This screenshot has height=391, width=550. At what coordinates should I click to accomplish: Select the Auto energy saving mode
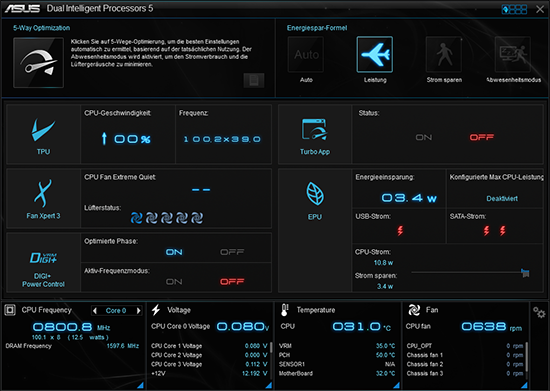coord(306,54)
